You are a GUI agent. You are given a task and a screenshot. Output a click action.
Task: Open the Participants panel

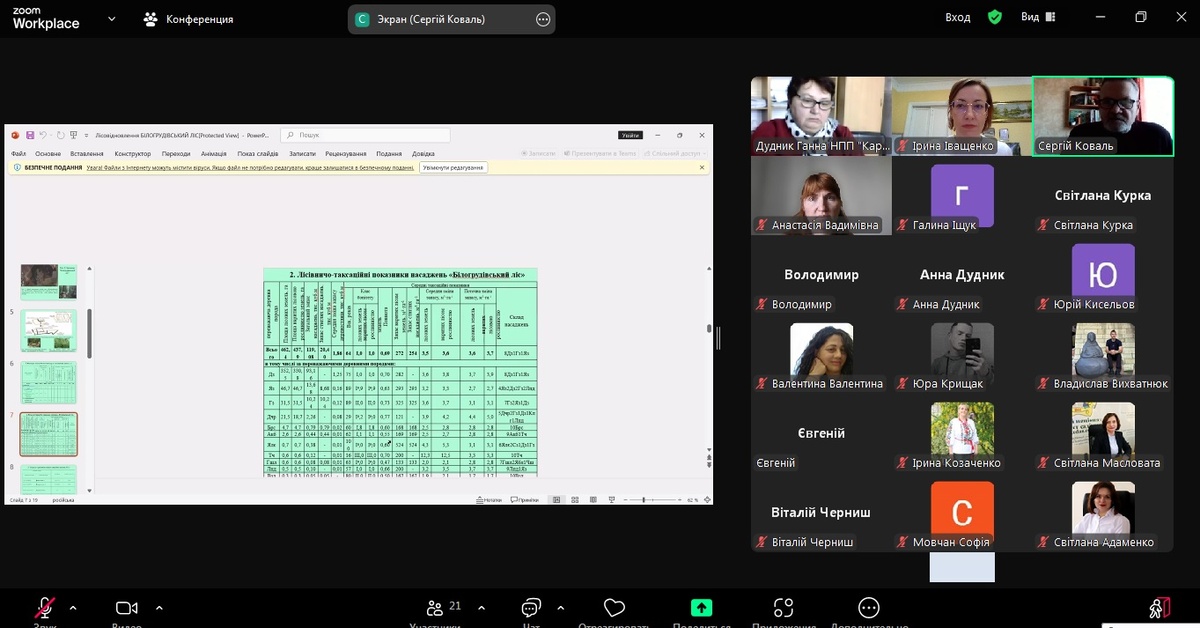(435, 608)
